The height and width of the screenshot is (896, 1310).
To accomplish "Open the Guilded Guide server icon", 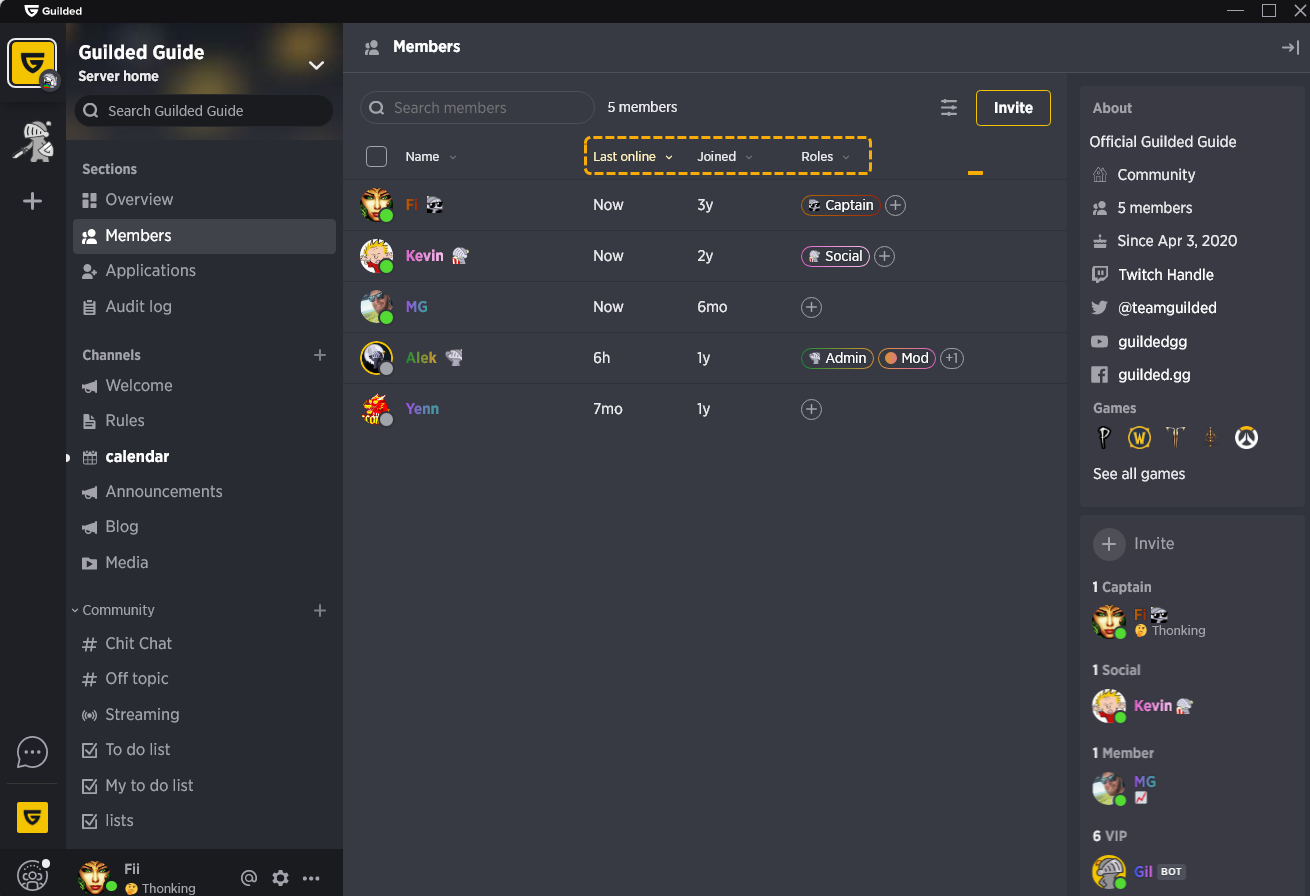I will click(33, 63).
